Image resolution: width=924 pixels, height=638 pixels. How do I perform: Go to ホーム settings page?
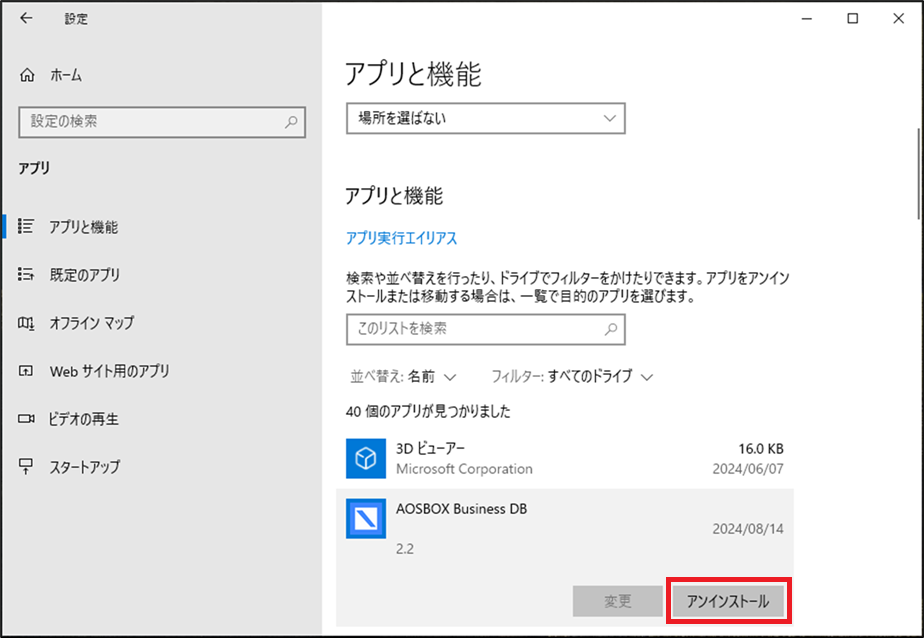(66, 75)
